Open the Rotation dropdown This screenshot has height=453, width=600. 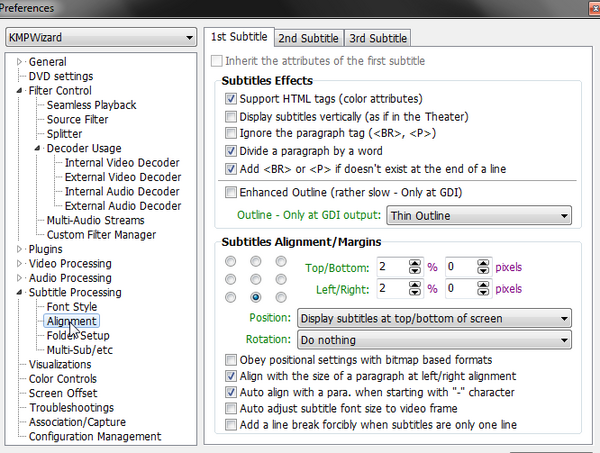click(x=434, y=340)
